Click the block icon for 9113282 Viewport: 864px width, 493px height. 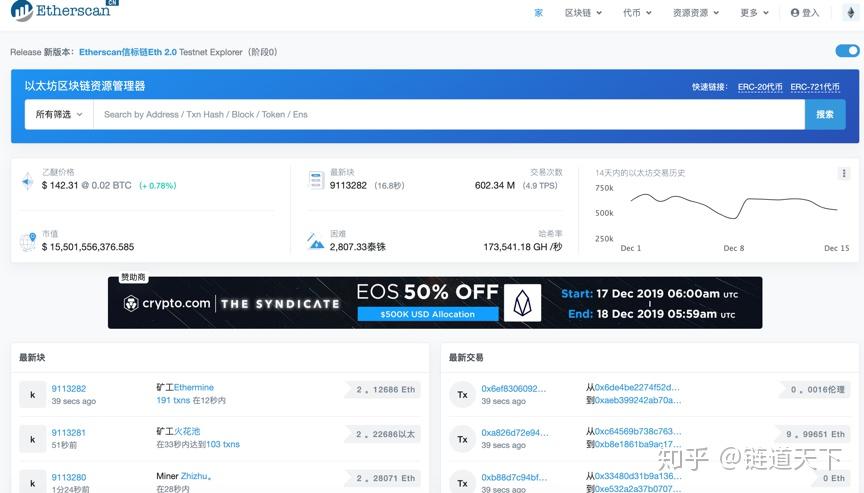tap(33, 394)
